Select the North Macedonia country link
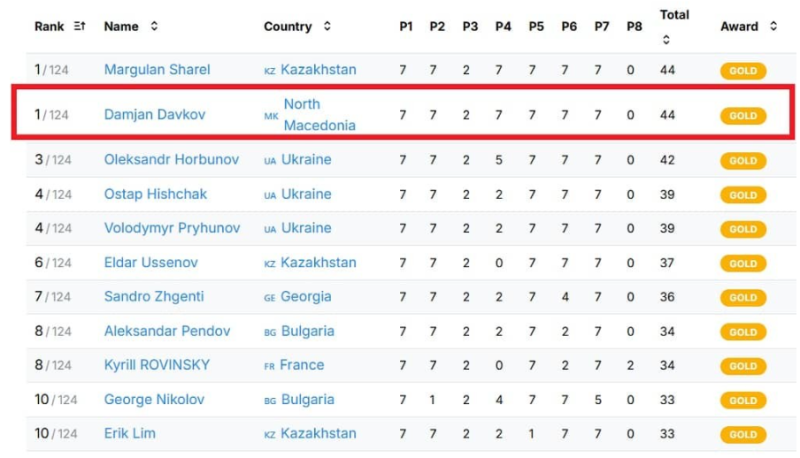The height and width of the screenshot is (458, 800). coord(319,115)
